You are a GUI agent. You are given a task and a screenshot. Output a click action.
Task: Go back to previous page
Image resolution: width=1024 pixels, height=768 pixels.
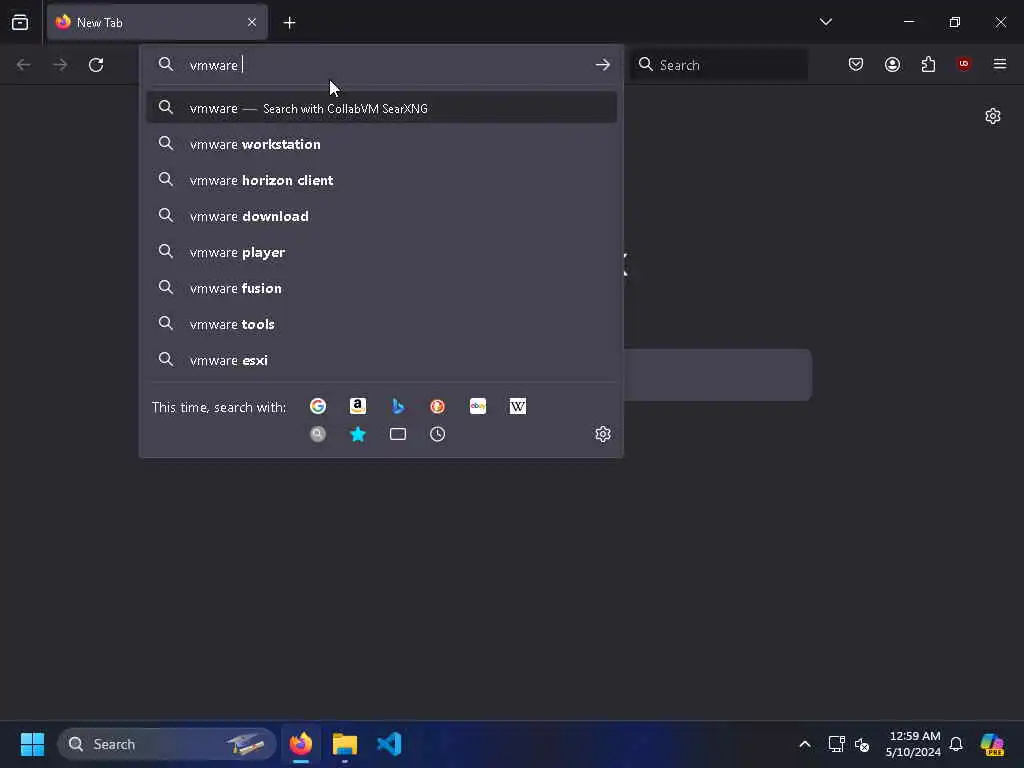24,65
